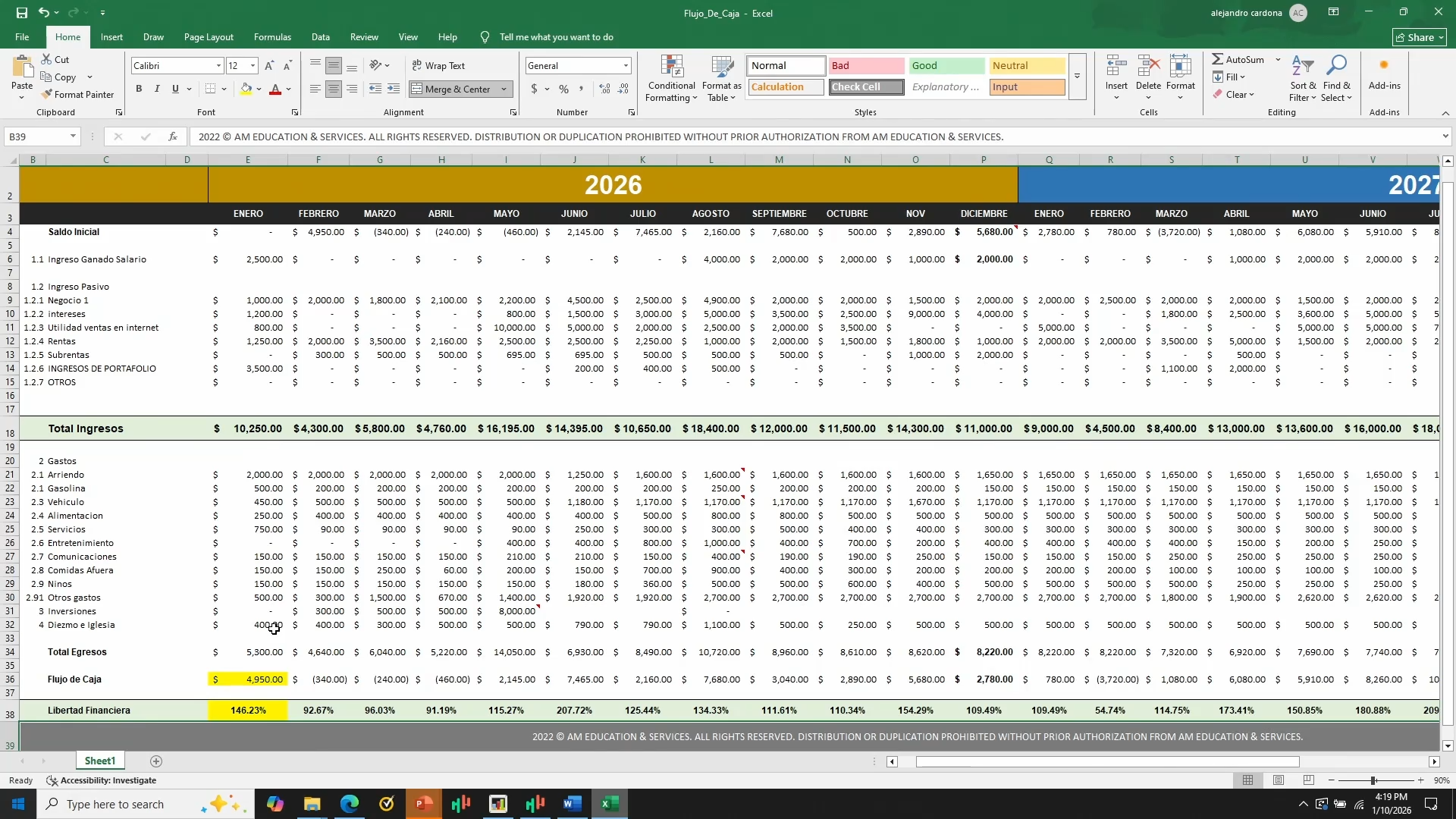The height and width of the screenshot is (819, 1456).
Task: Toggle Italic formatting
Action: 157,89
